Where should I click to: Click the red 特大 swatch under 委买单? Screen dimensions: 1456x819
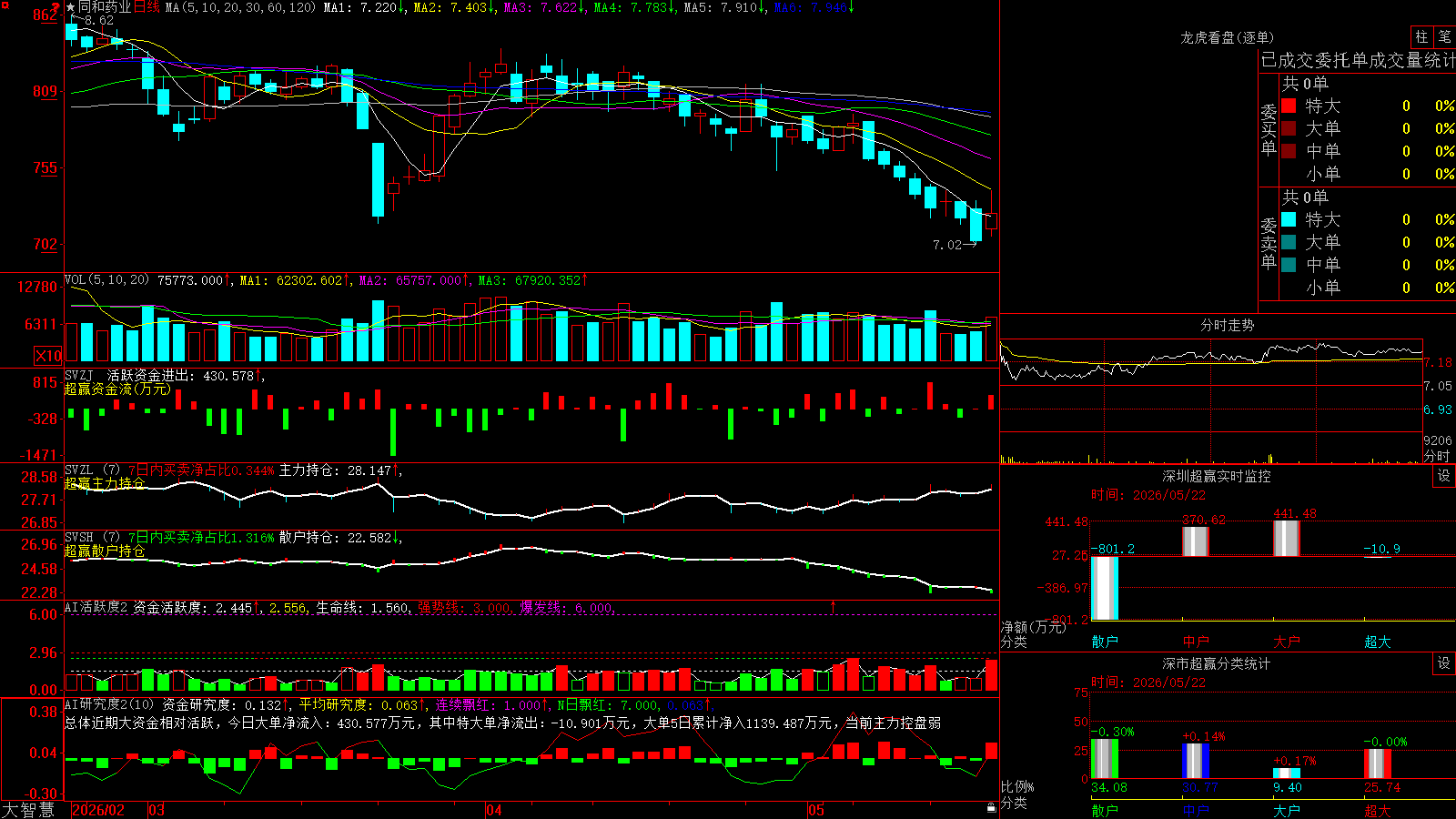click(x=1289, y=106)
